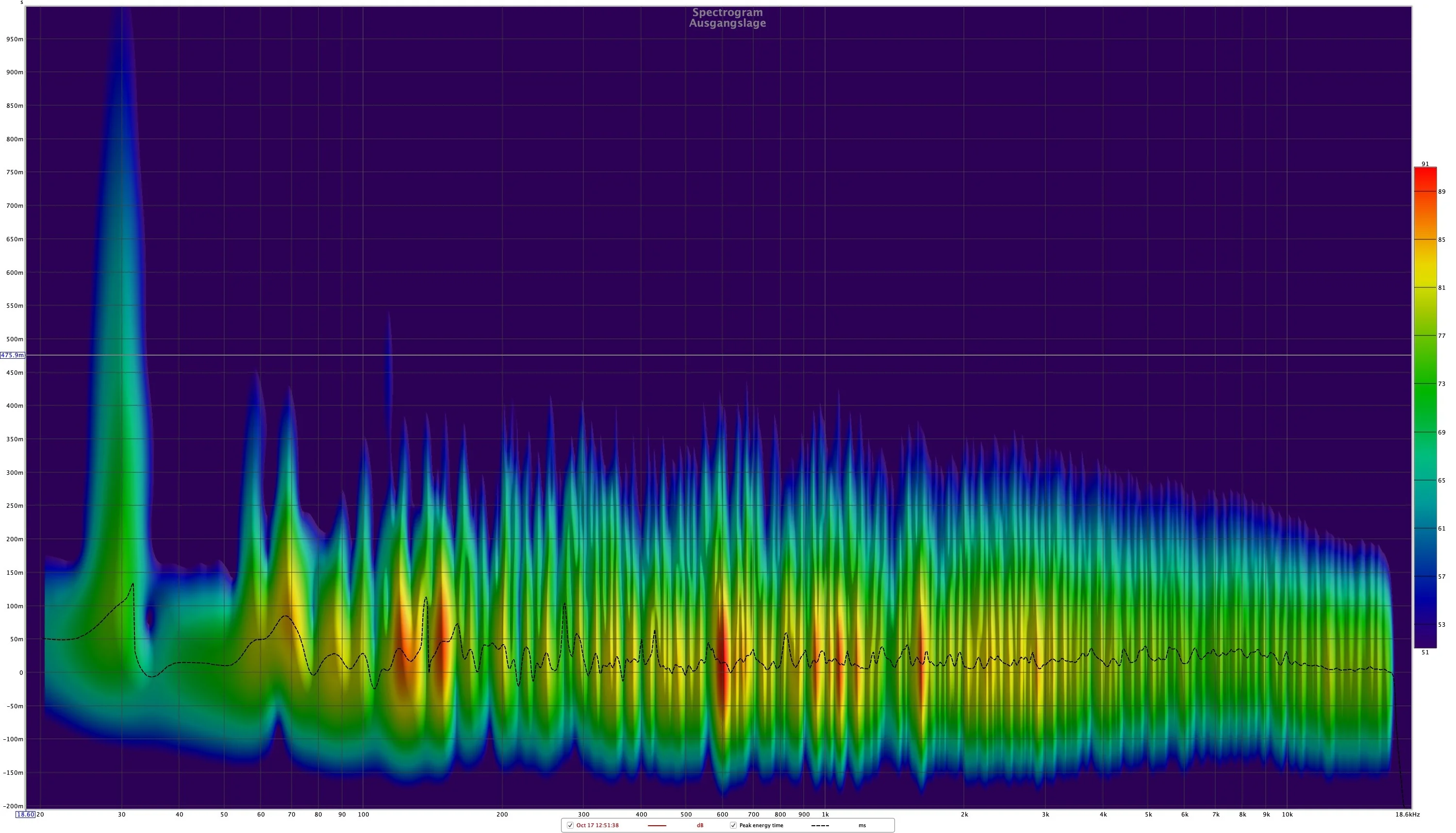The image size is (1456, 833).
Task: Uncheck the Peak energy time checkbox
Action: [733, 825]
